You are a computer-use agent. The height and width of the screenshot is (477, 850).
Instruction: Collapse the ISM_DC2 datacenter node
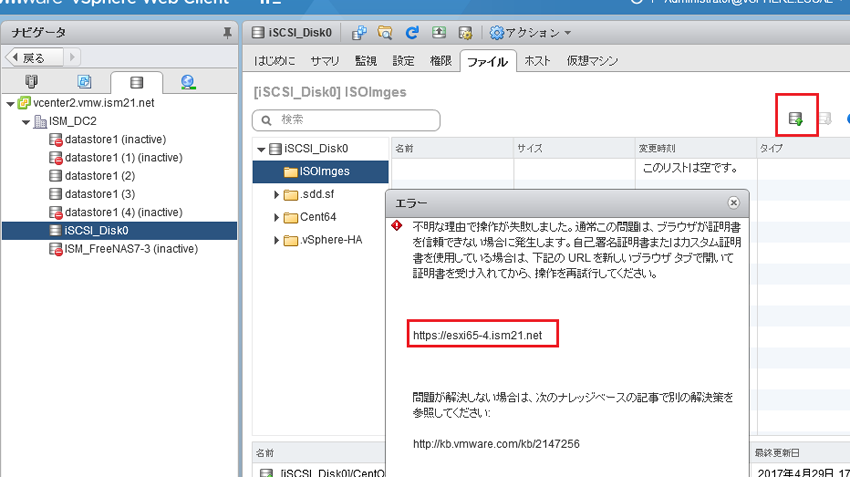click(26, 121)
